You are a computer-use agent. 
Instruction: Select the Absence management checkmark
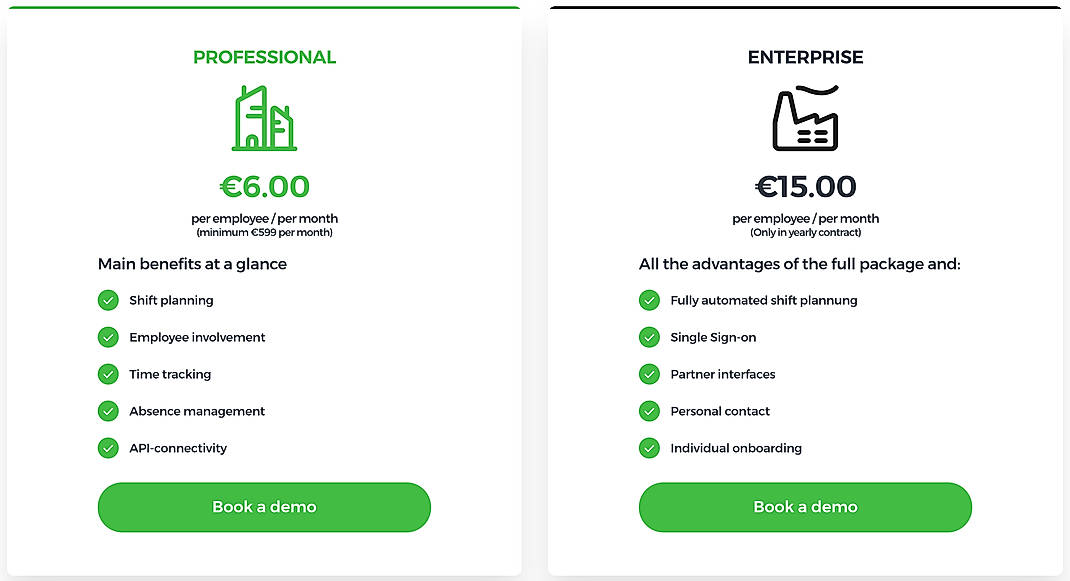tap(108, 411)
